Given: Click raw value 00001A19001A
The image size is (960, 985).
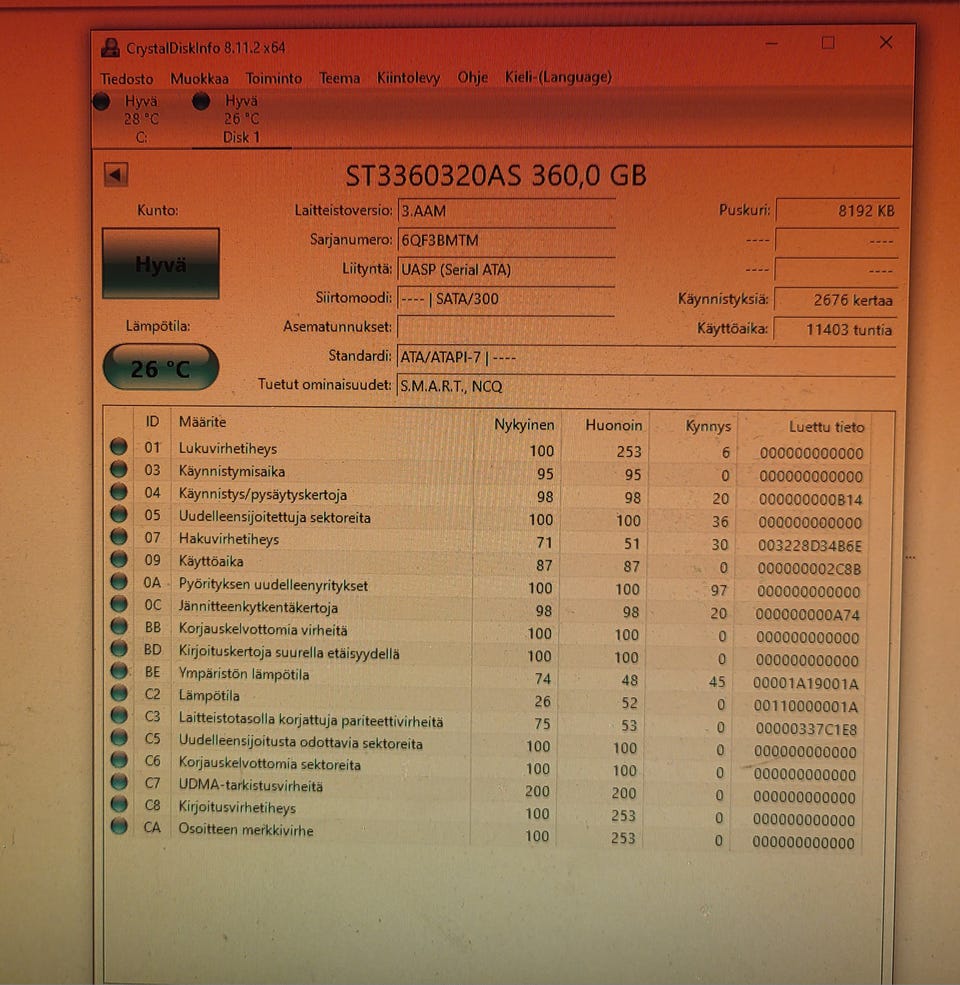Looking at the screenshot, I should [805, 683].
